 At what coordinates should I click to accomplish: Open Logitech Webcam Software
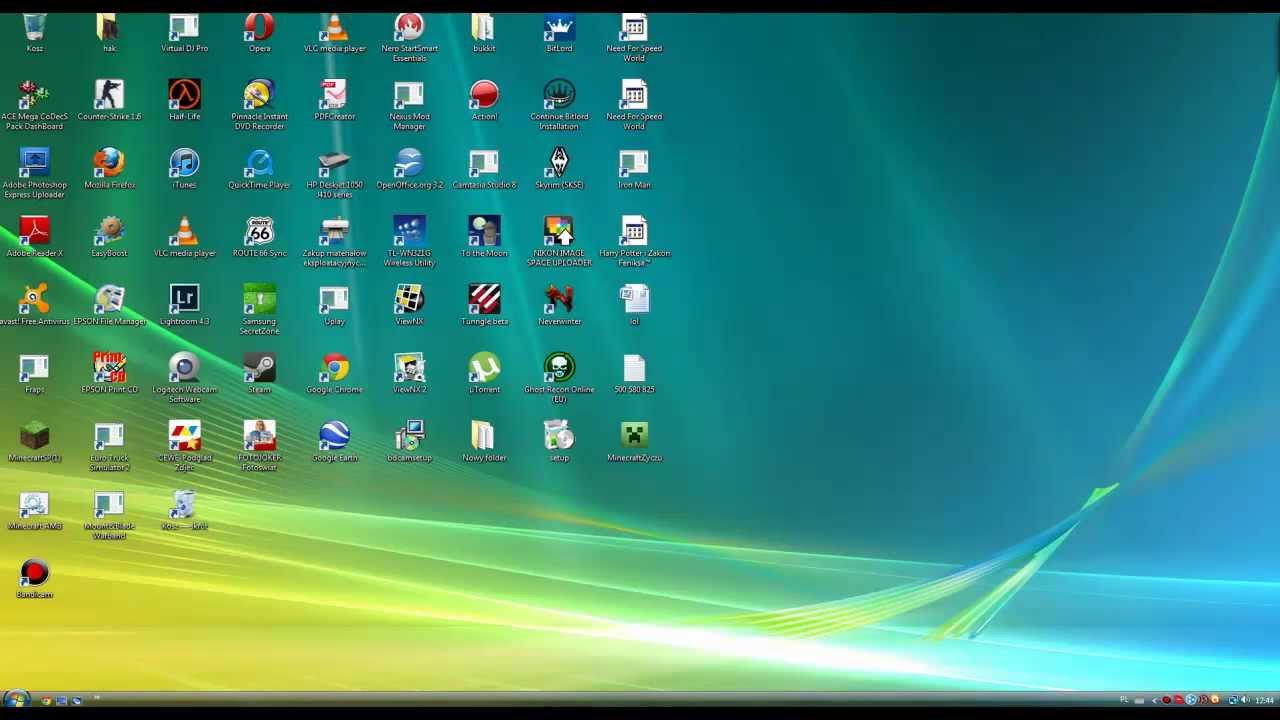(x=184, y=378)
